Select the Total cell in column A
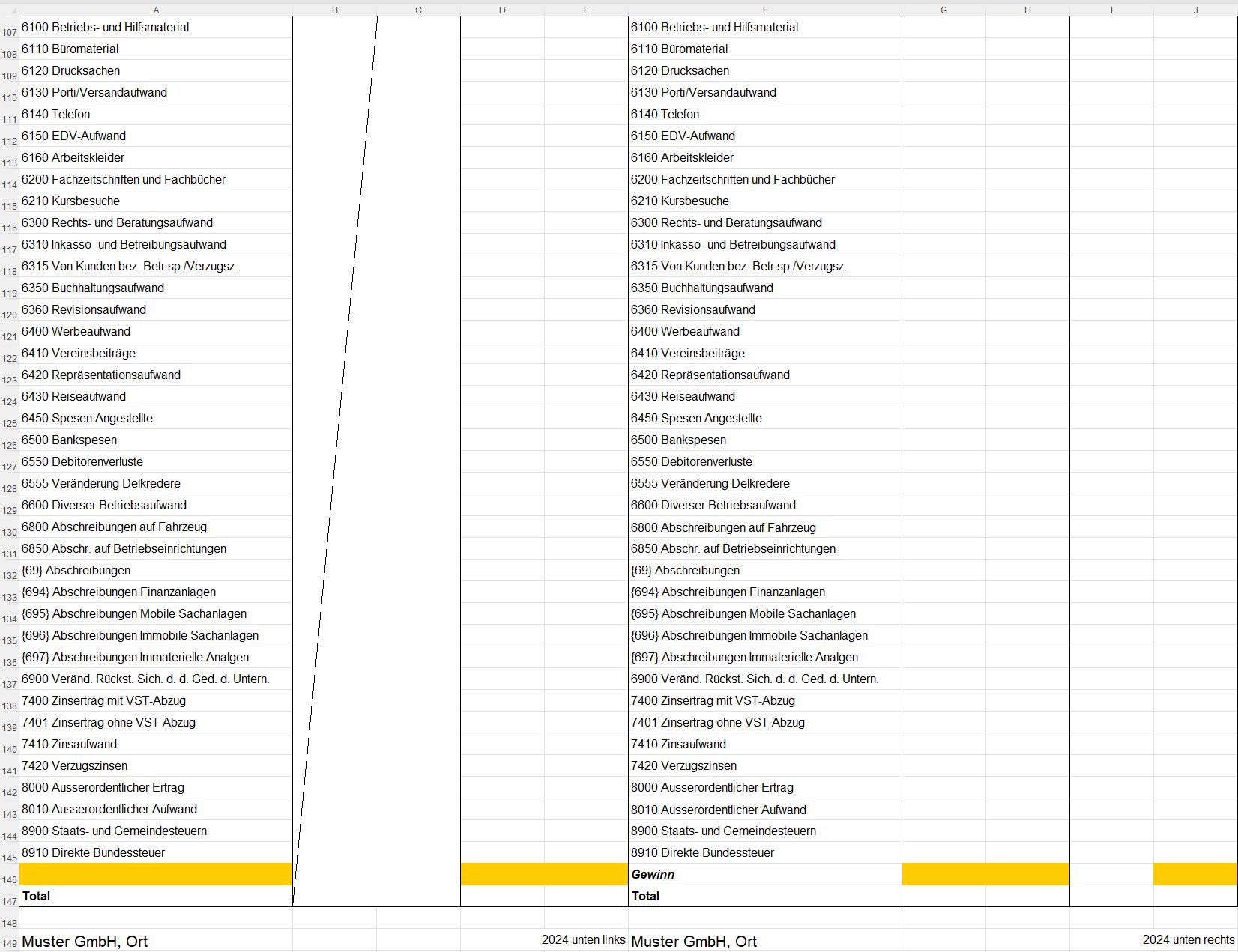 click(x=155, y=896)
